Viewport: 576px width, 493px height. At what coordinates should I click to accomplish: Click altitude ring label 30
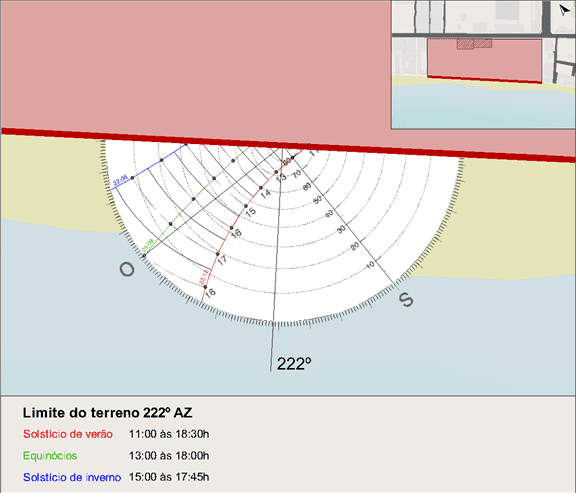coord(342,229)
